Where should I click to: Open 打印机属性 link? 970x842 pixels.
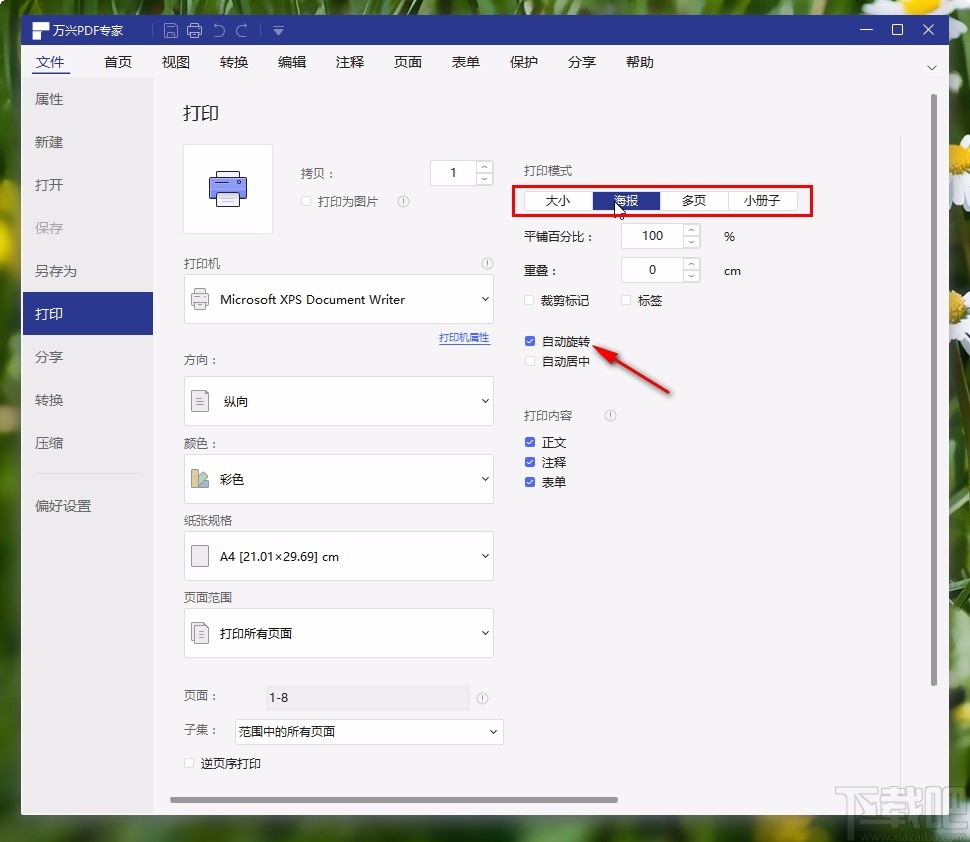(464, 337)
